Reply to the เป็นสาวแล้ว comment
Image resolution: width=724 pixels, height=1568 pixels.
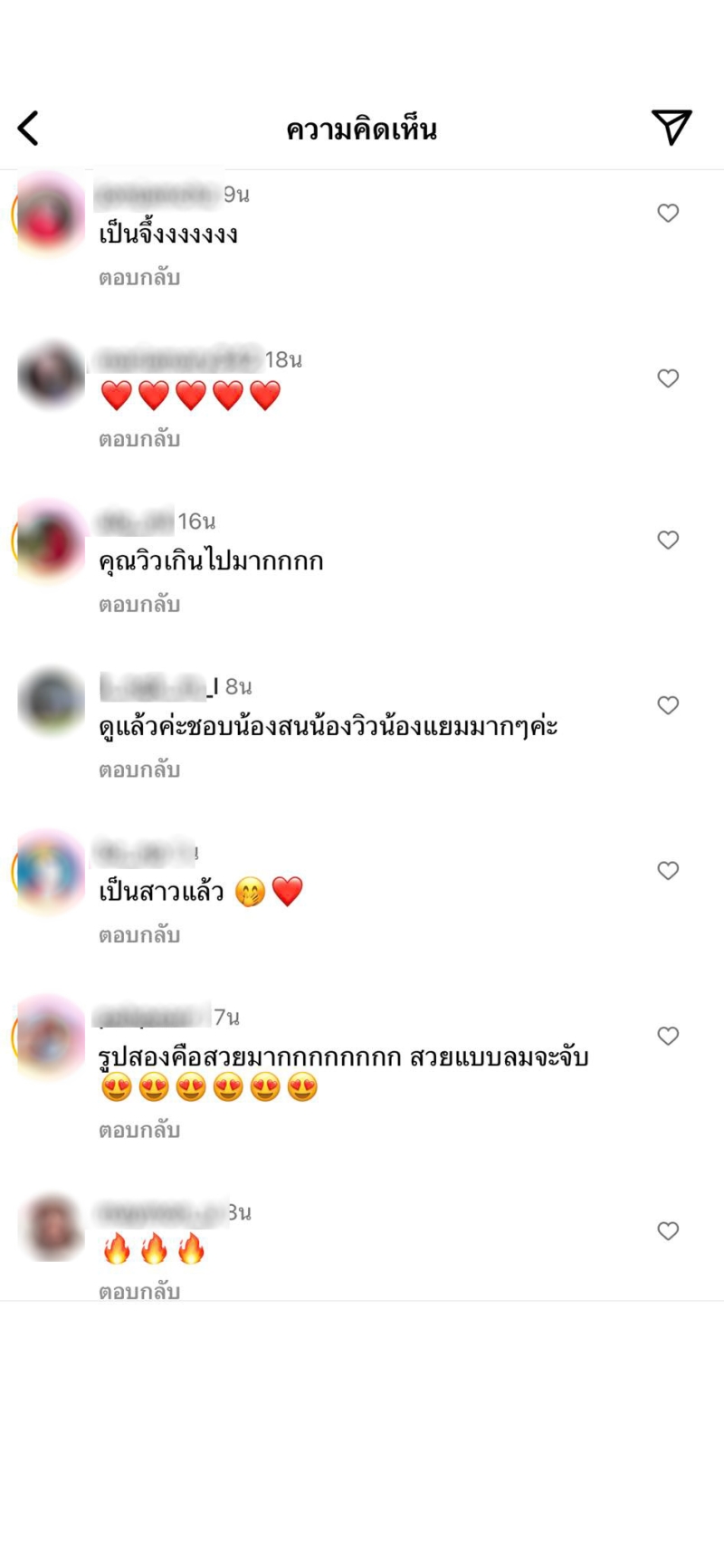point(139,935)
